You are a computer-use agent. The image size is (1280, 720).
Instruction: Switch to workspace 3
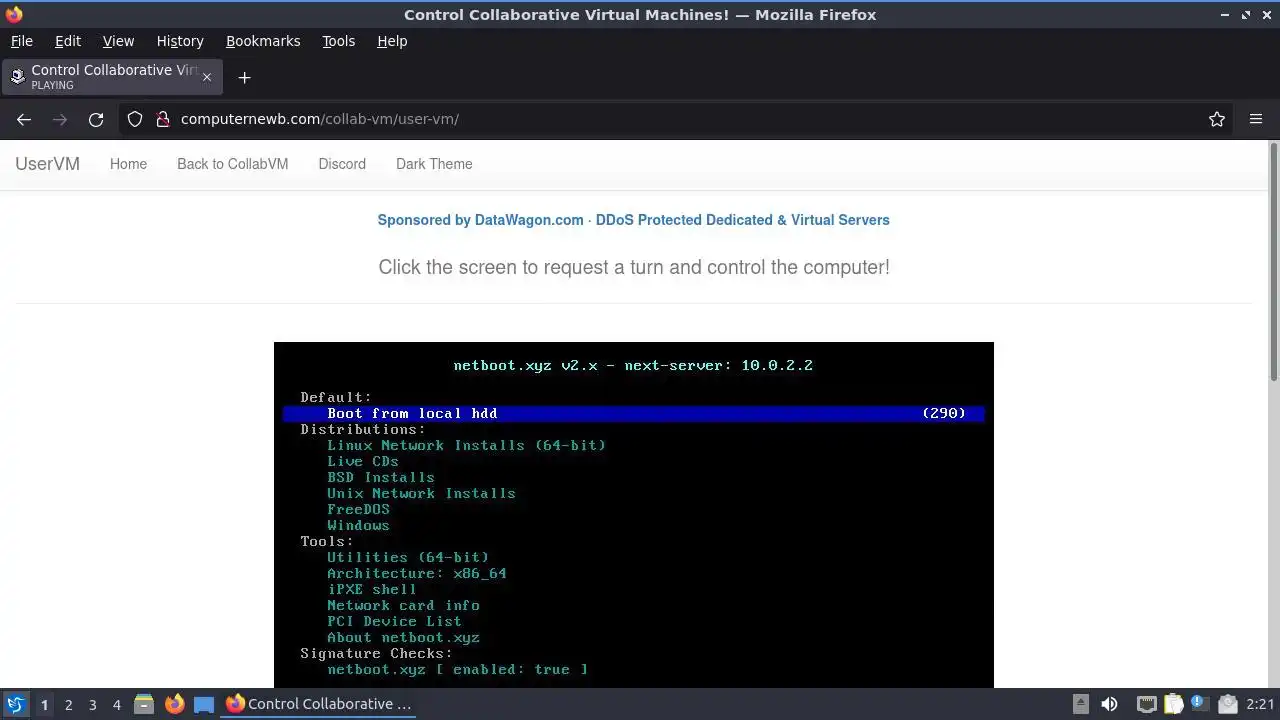pyautogui.click(x=92, y=704)
